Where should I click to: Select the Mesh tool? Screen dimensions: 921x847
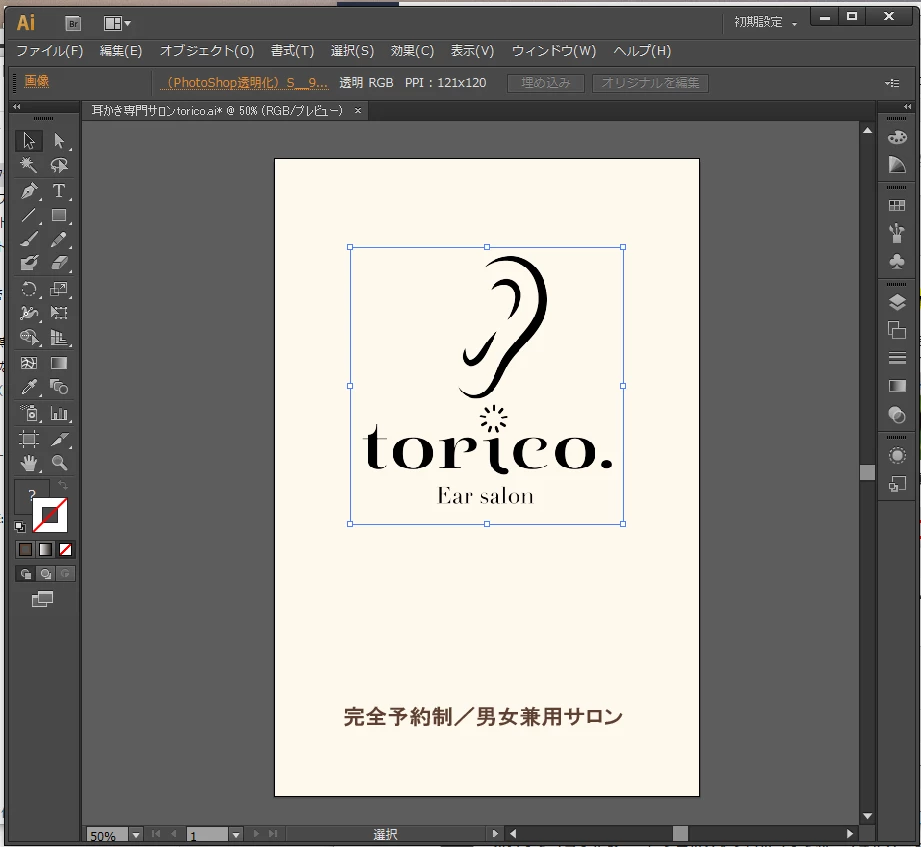tap(29, 363)
